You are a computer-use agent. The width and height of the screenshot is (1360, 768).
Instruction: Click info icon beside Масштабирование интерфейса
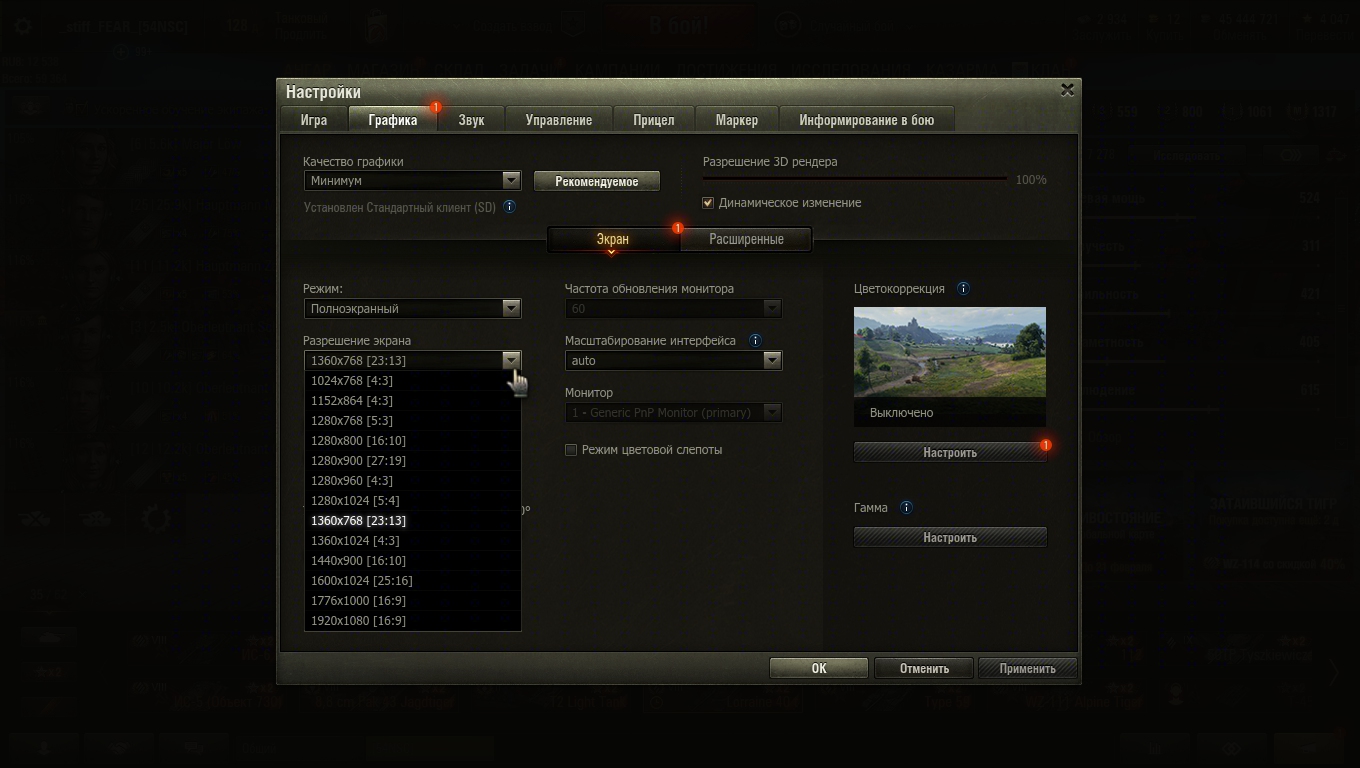(x=755, y=341)
